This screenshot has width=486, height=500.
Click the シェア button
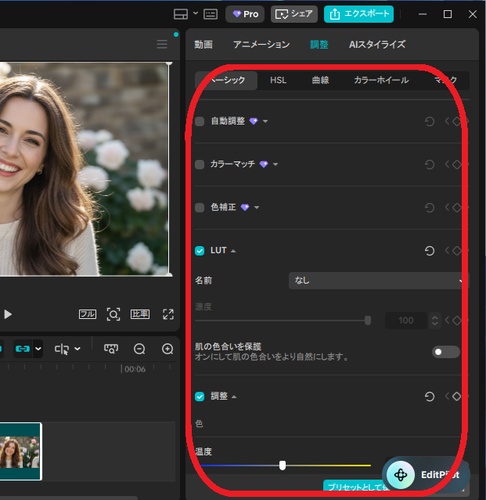[x=294, y=14]
